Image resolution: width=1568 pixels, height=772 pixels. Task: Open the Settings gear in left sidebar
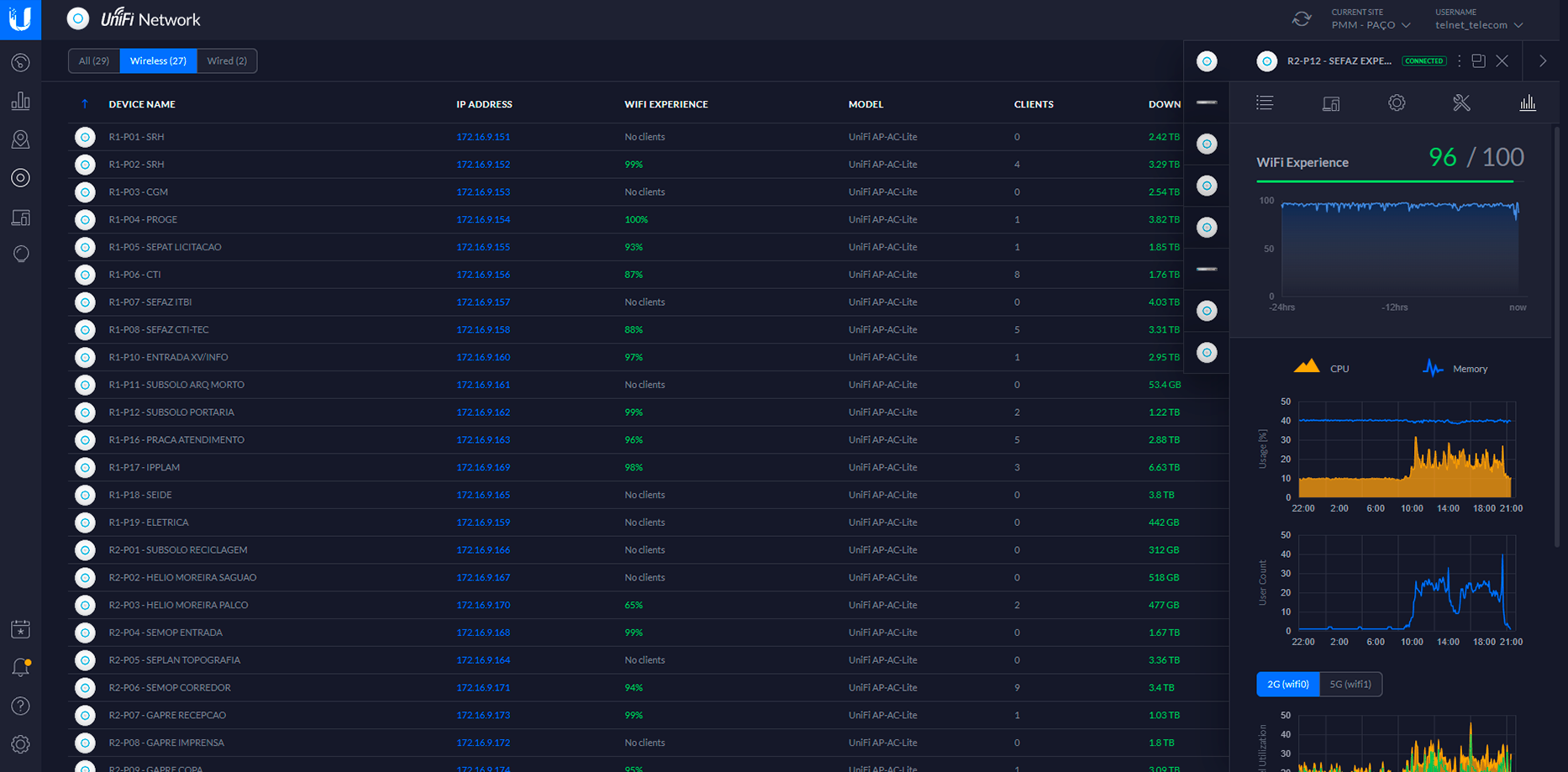coord(20,744)
